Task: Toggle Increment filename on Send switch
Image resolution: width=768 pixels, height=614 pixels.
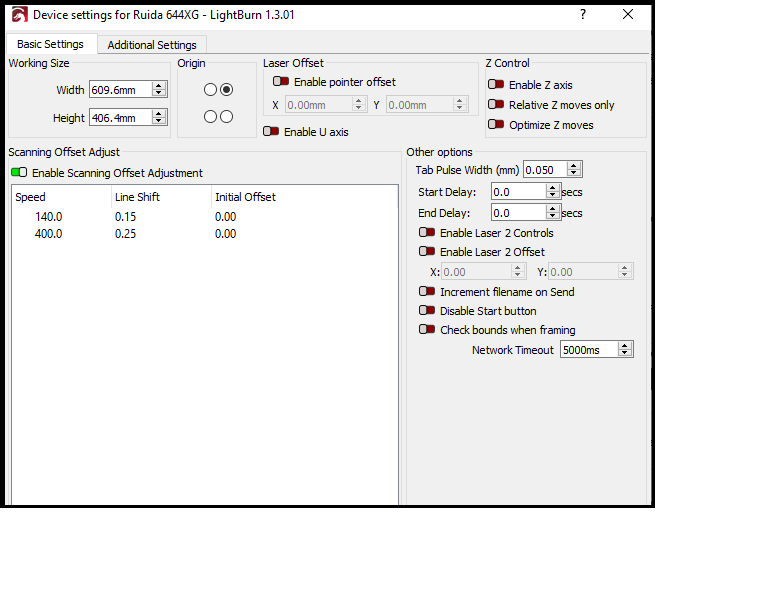Action: pos(427,291)
